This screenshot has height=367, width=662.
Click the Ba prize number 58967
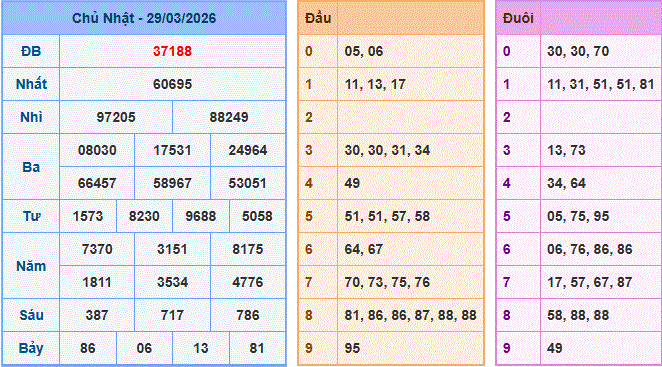pos(172,183)
